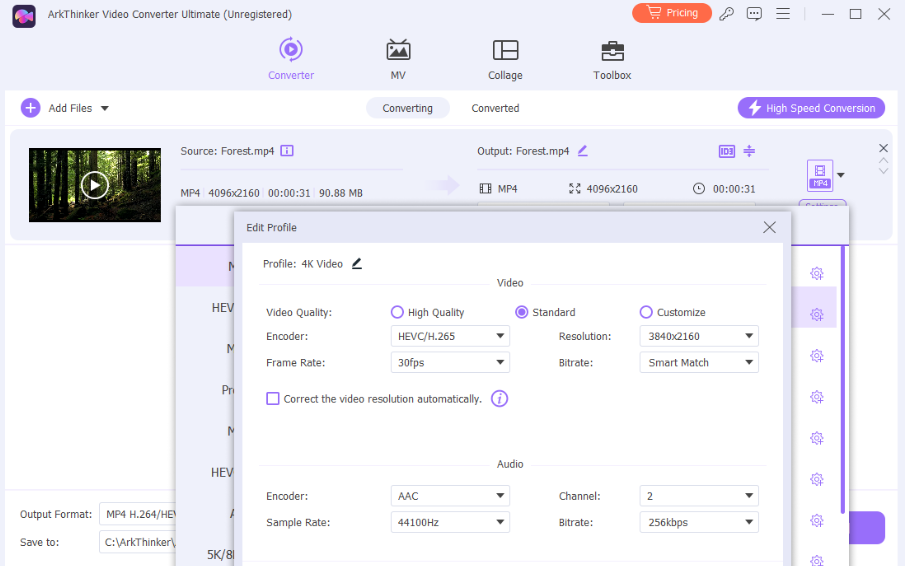Screen dimensions: 905x566
Task: Open the Collage section
Action: click(505, 59)
